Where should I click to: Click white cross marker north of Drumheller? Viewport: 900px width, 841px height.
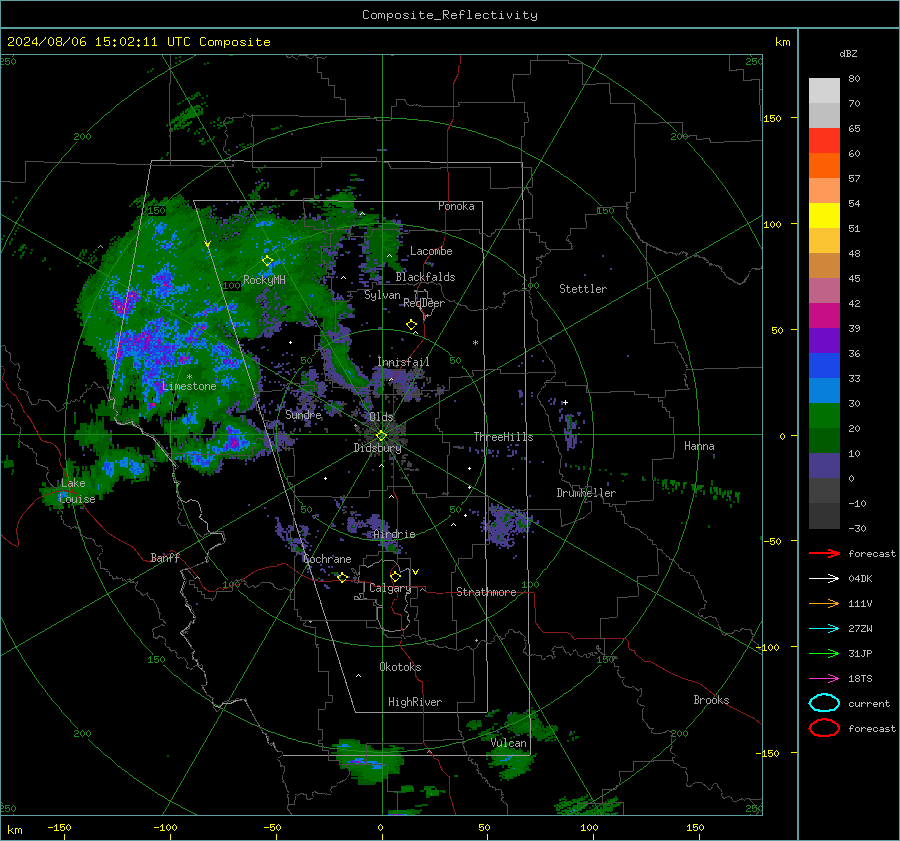[x=565, y=402]
